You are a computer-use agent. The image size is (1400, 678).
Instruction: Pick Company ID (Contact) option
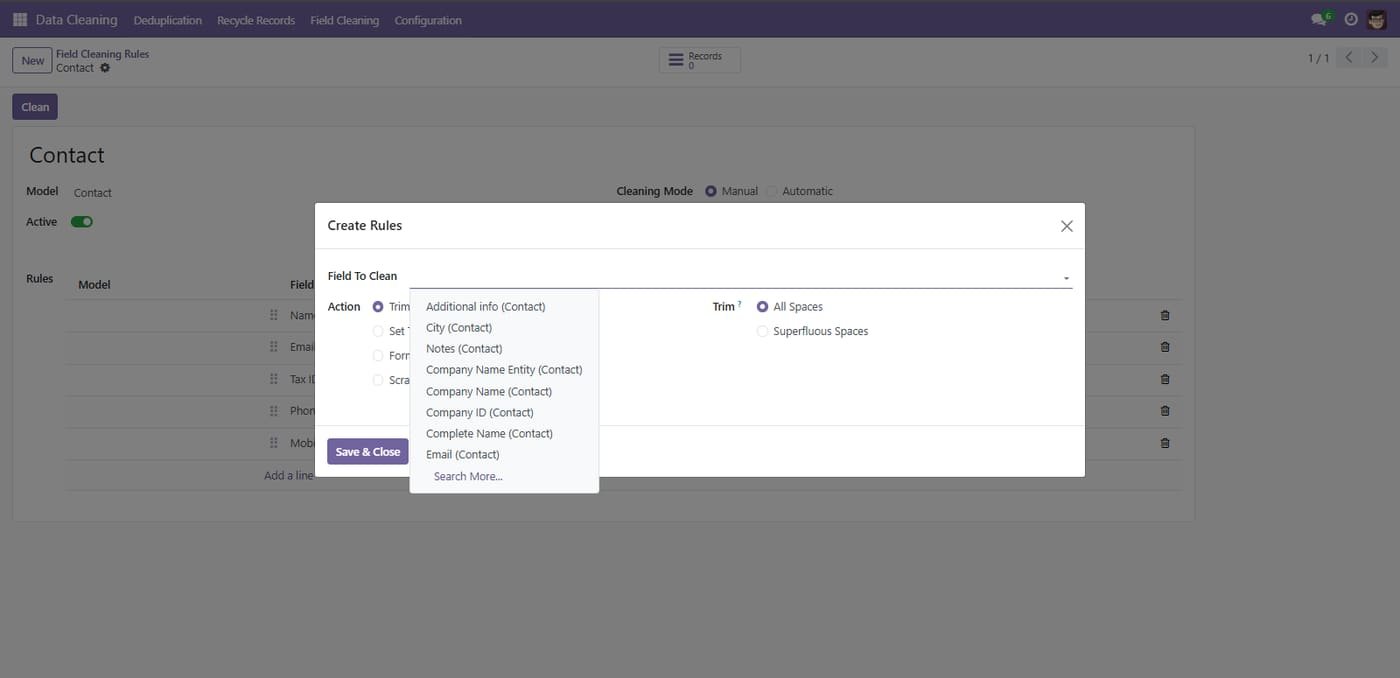(x=504, y=413)
